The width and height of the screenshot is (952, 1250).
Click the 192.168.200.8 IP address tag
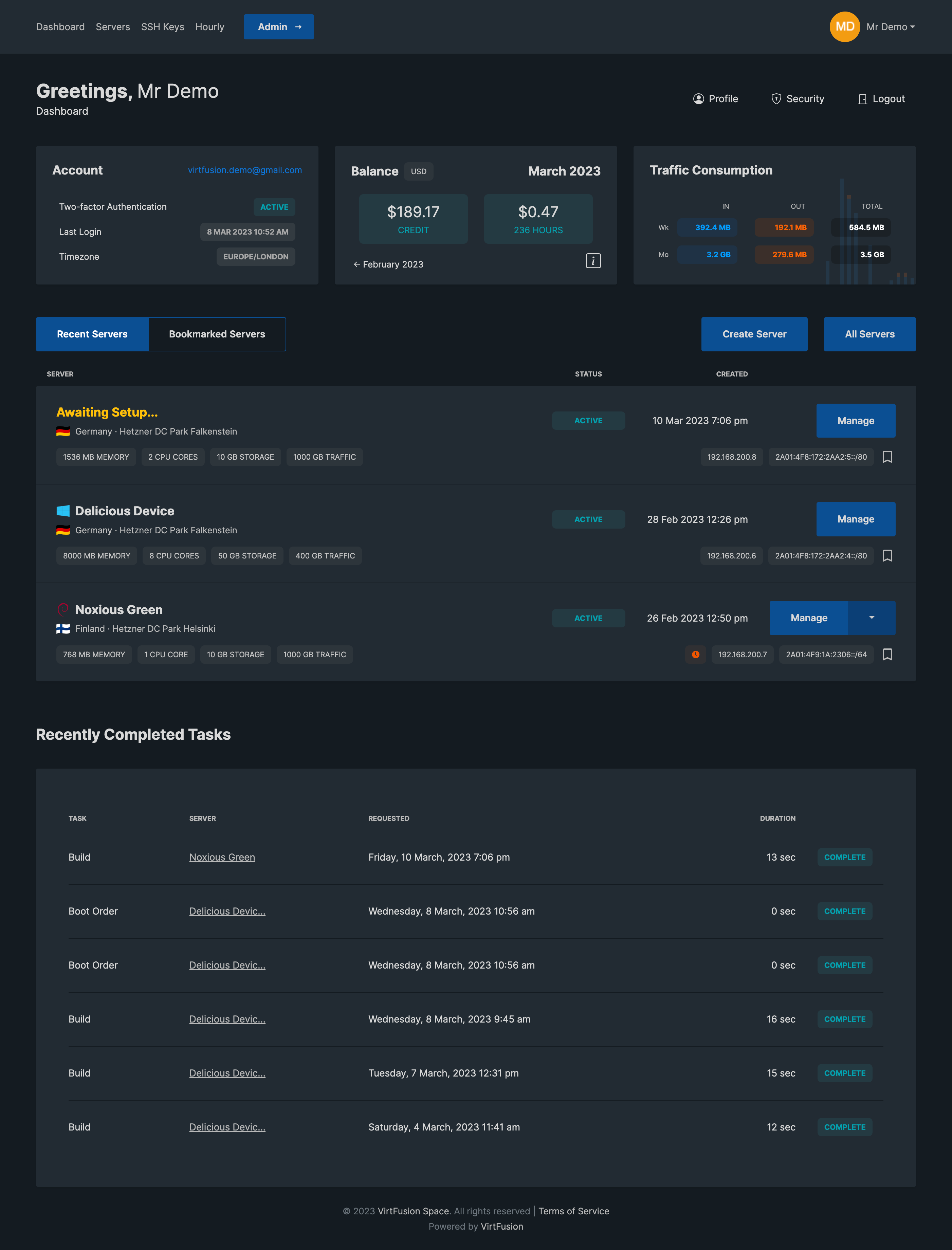731,457
